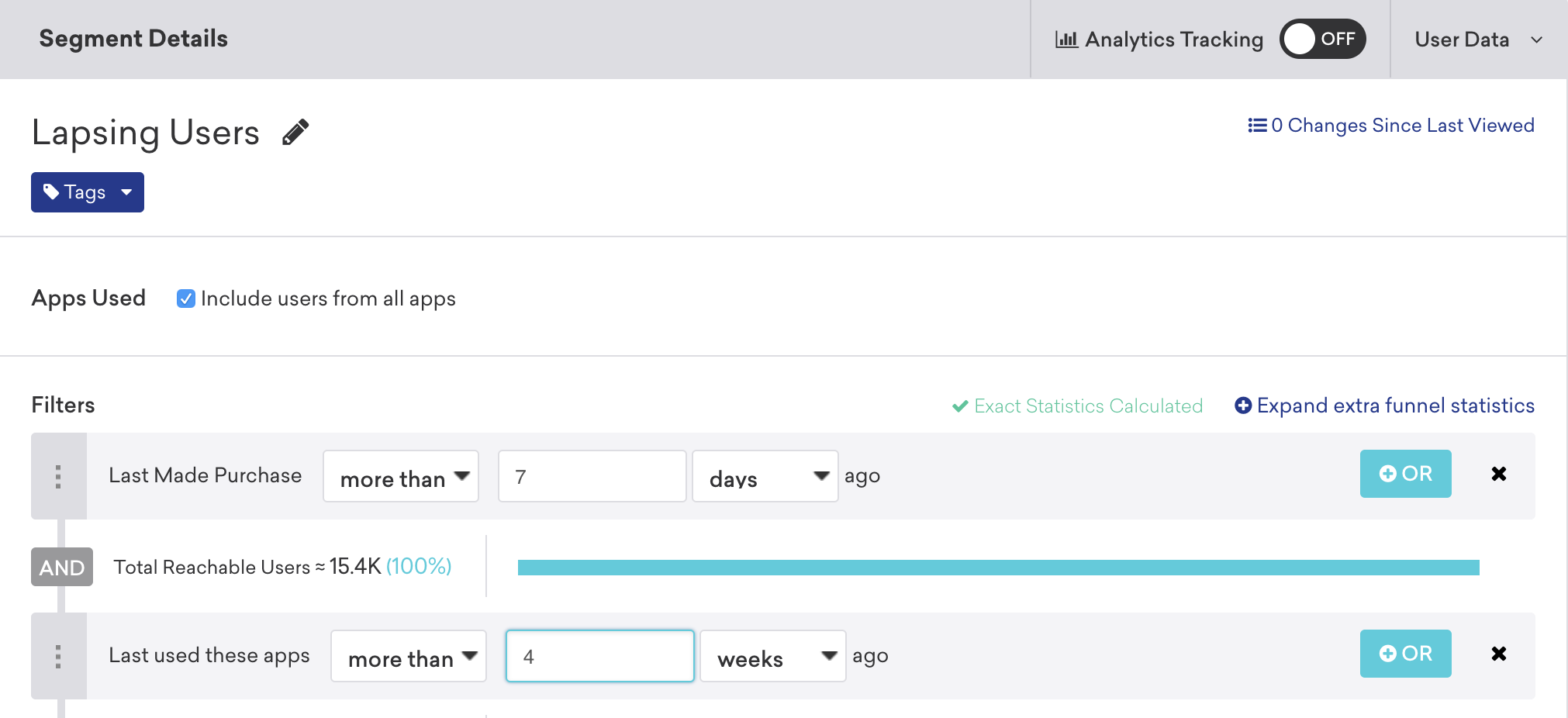Click the Lapsing Users segment name
Screen dimensions: 1568x718
pos(146,133)
